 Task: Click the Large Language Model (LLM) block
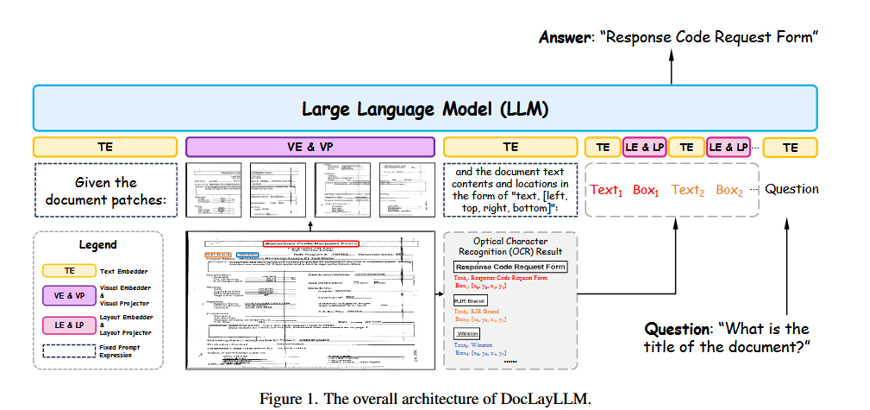click(x=425, y=108)
